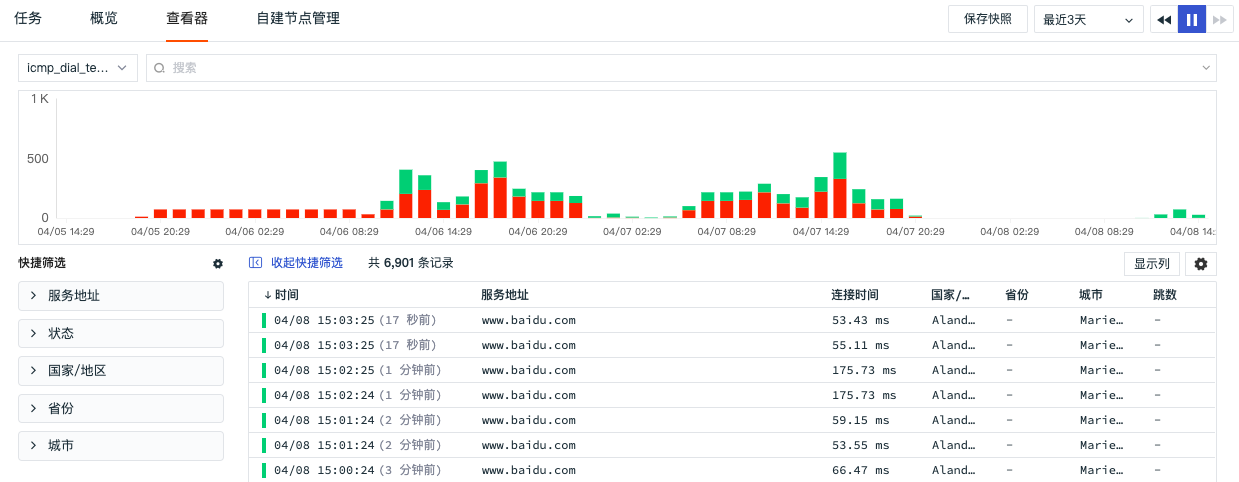The image size is (1239, 482).
Task: Click the rewind time range button
Action: click(1164, 19)
